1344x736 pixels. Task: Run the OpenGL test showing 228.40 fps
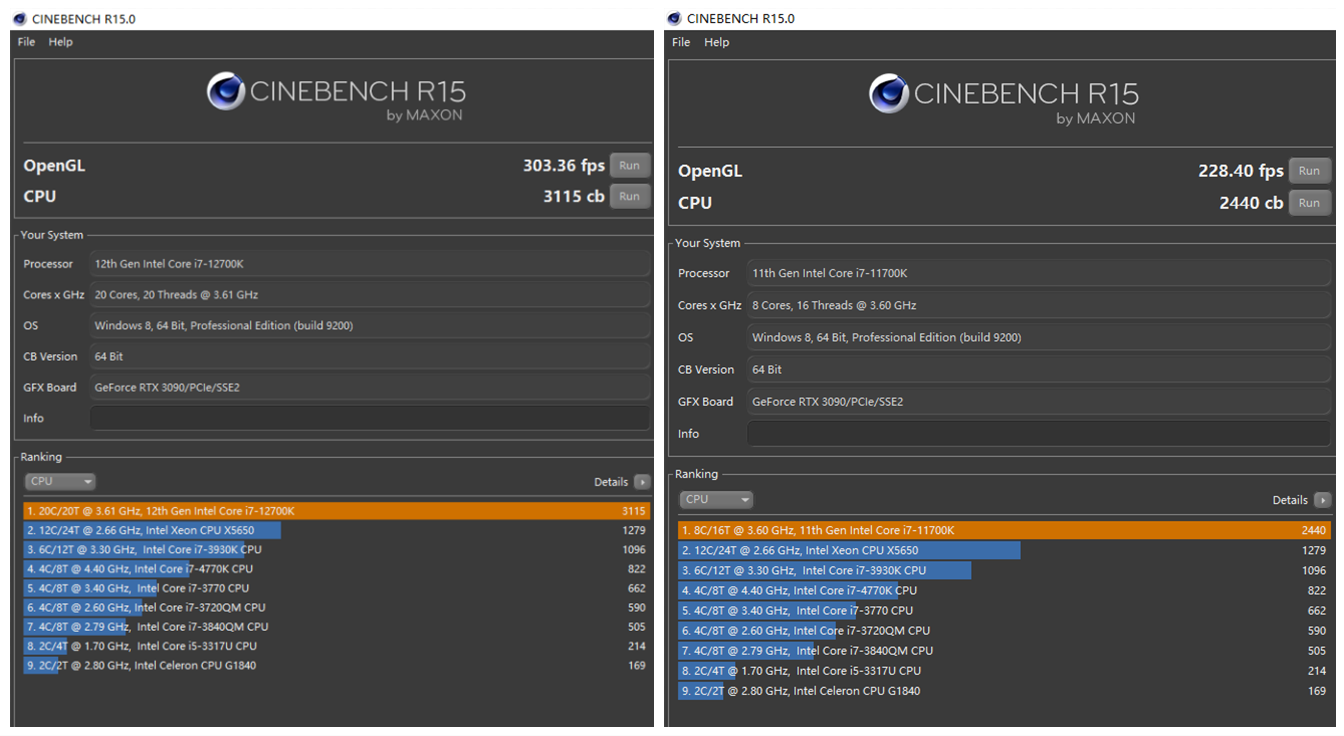pyautogui.click(x=1309, y=171)
